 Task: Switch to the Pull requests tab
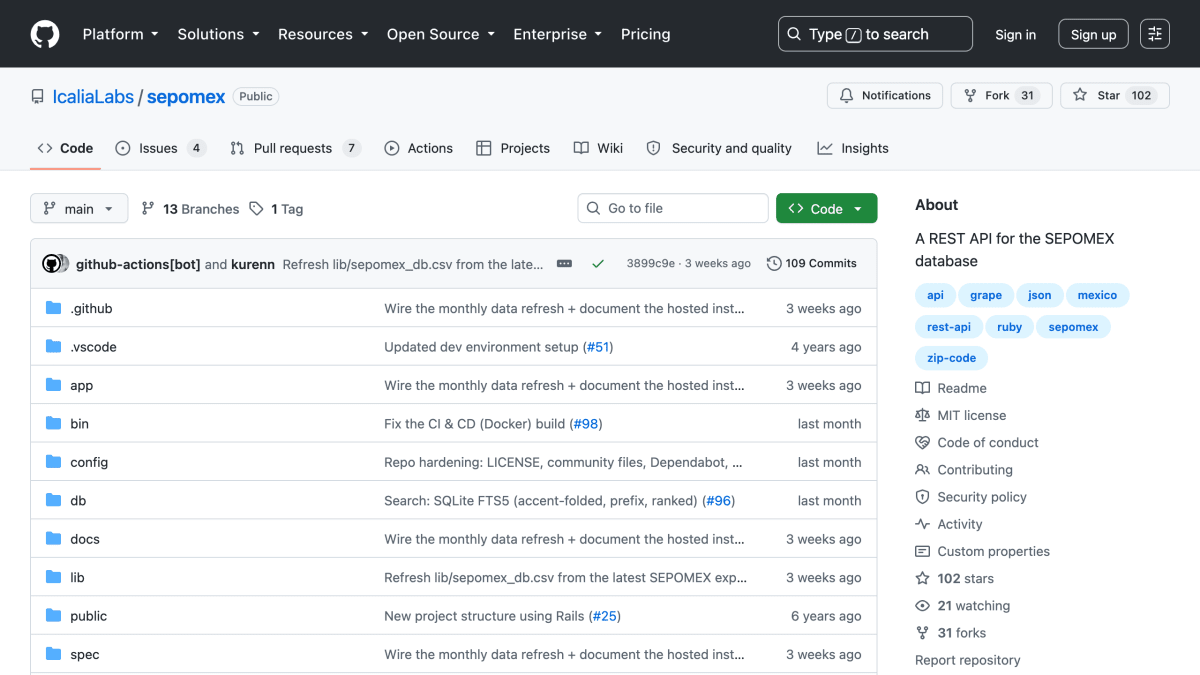pos(295,148)
